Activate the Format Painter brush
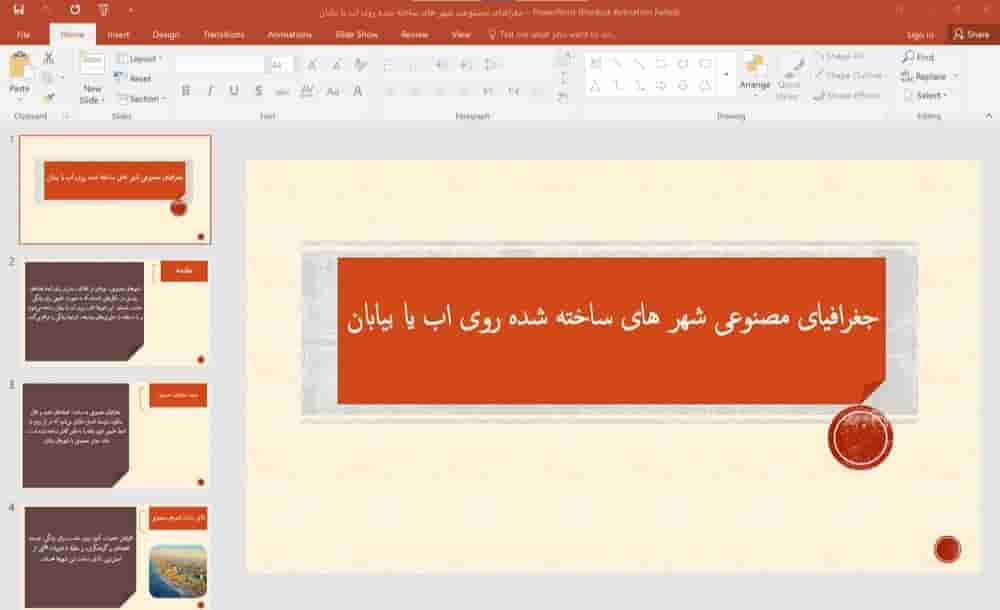The width and height of the screenshot is (1000, 610). click(48, 97)
